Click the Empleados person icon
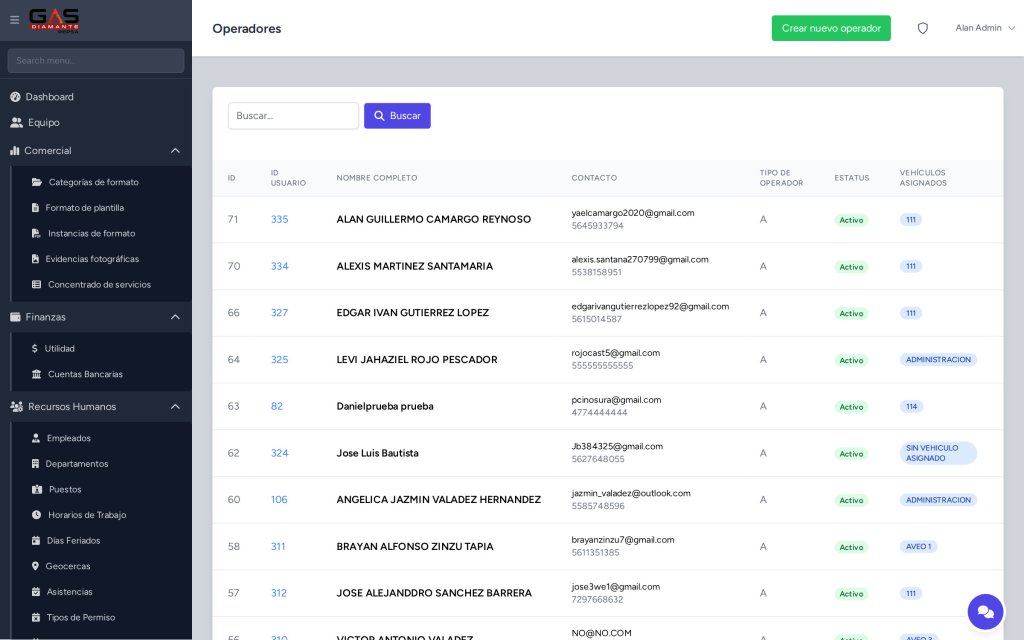 pyautogui.click(x=35, y=438)
